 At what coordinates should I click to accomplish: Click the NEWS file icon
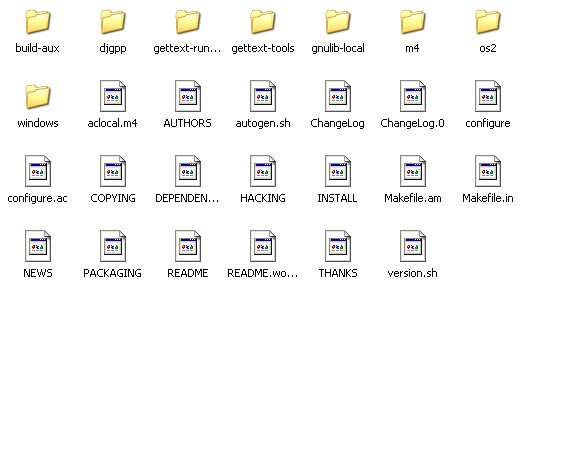click(37, 246)
